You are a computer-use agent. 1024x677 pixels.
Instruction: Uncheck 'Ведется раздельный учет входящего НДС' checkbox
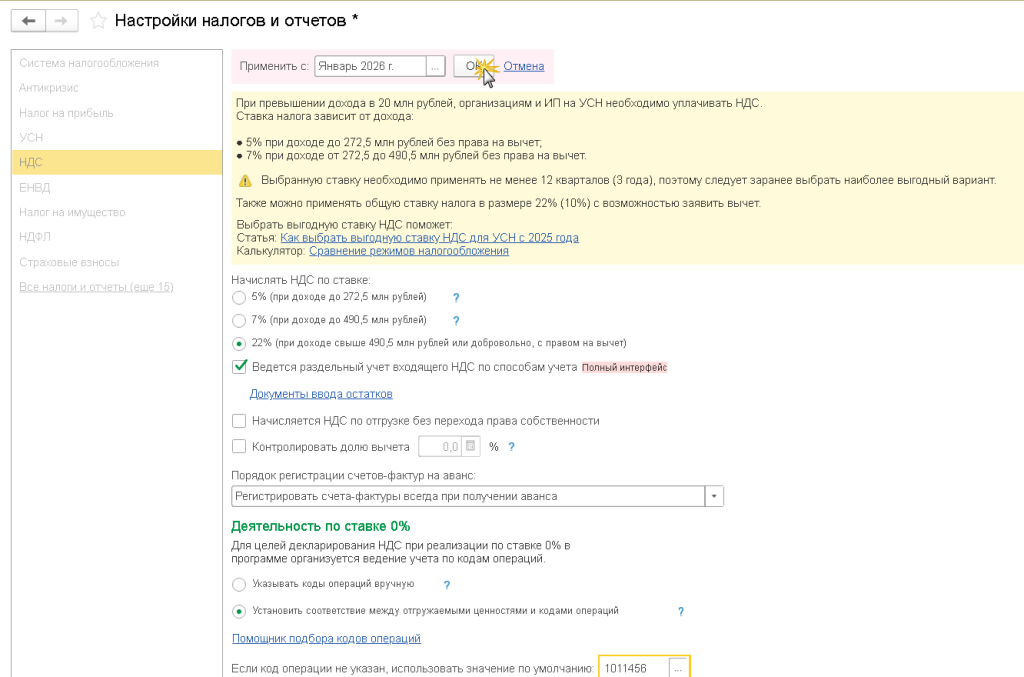(239, 367)
